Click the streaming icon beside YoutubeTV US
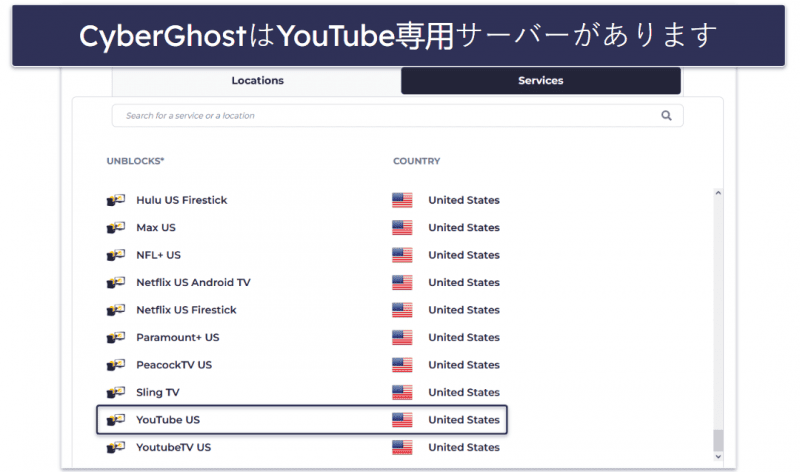The width and height of the screenshot is (800, 472). pyautogui.click(x=116, y=448)
